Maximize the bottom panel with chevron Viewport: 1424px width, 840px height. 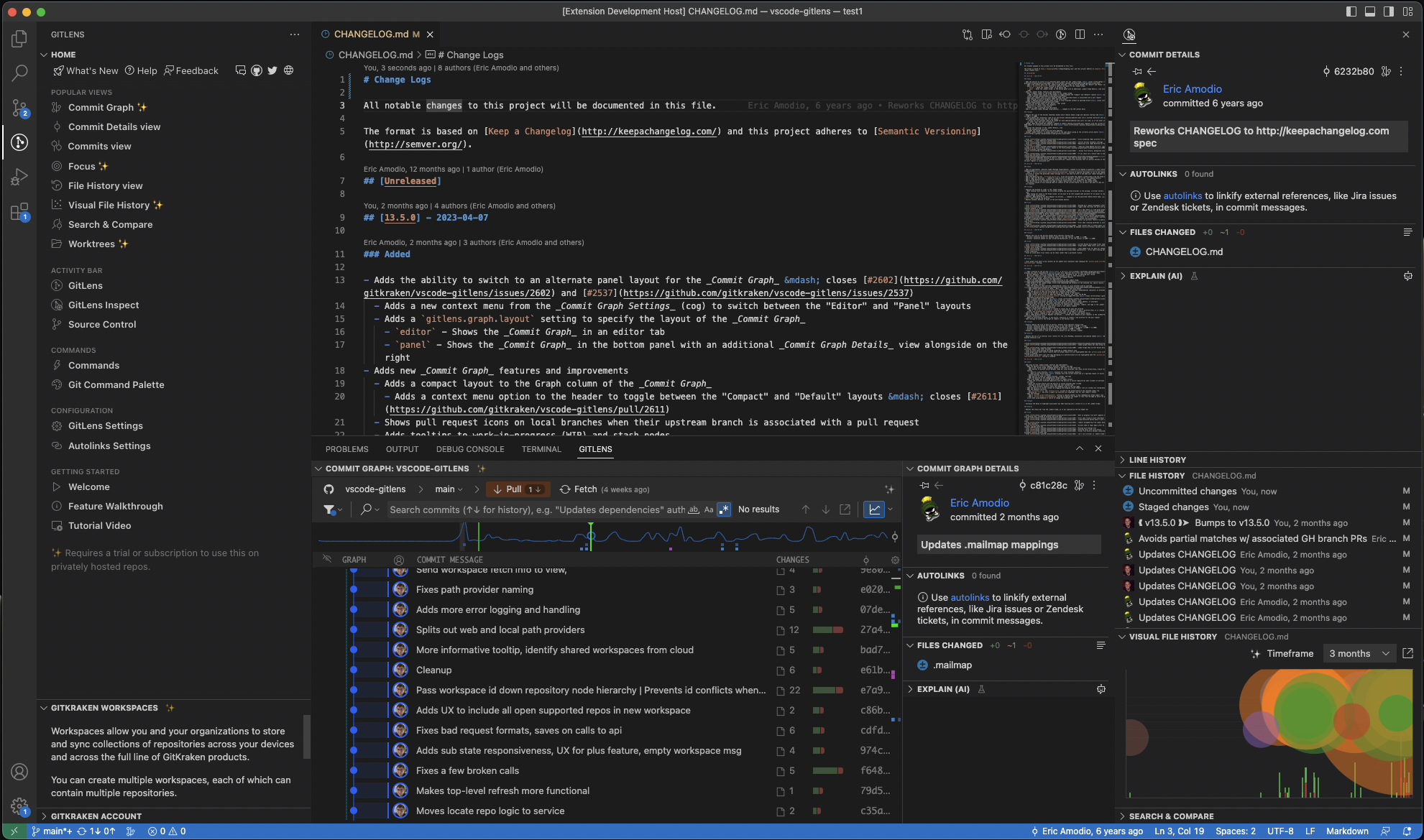click(1079, 448)
